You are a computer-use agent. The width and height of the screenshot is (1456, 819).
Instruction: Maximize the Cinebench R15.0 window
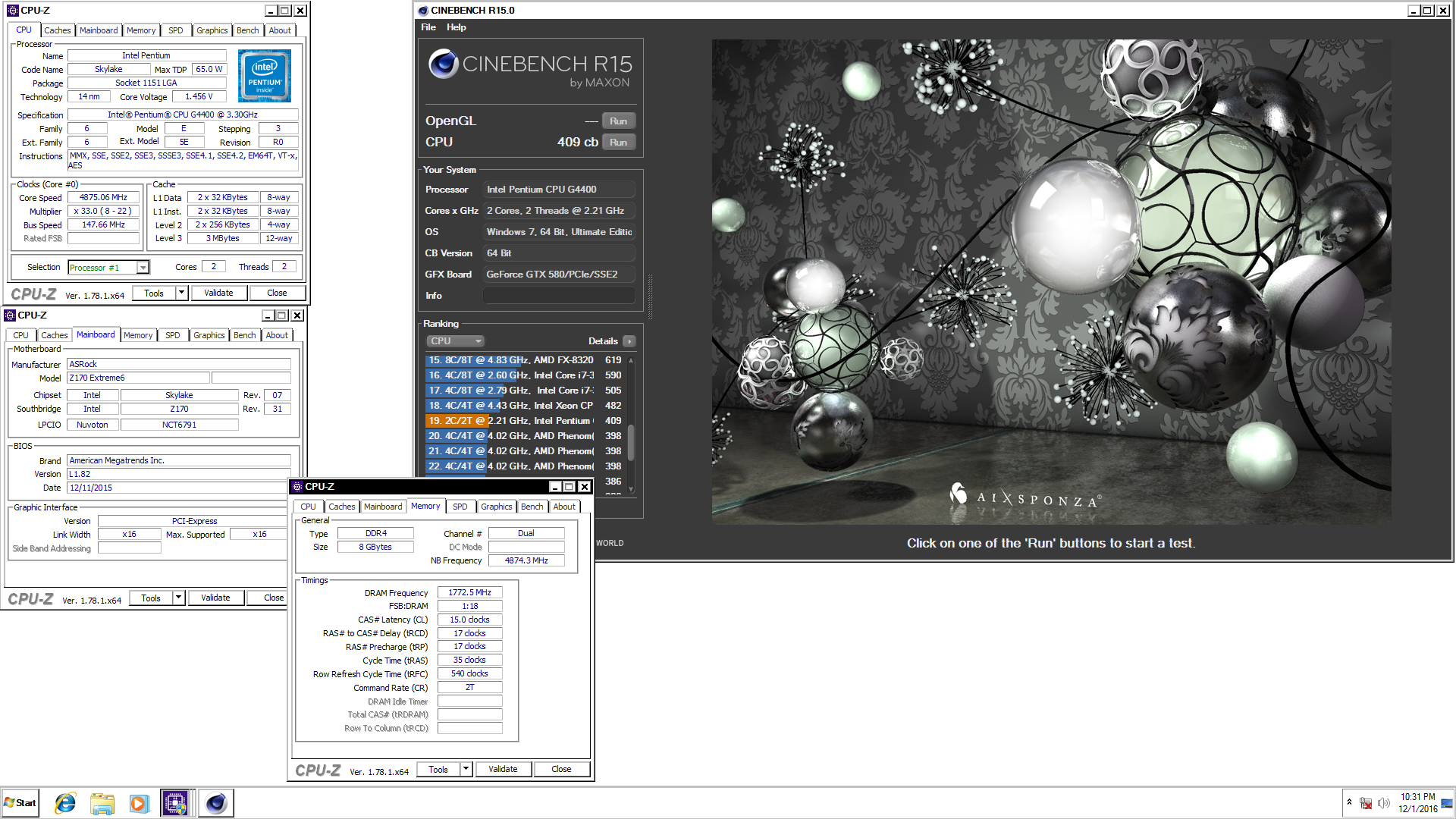[1427, 11]
